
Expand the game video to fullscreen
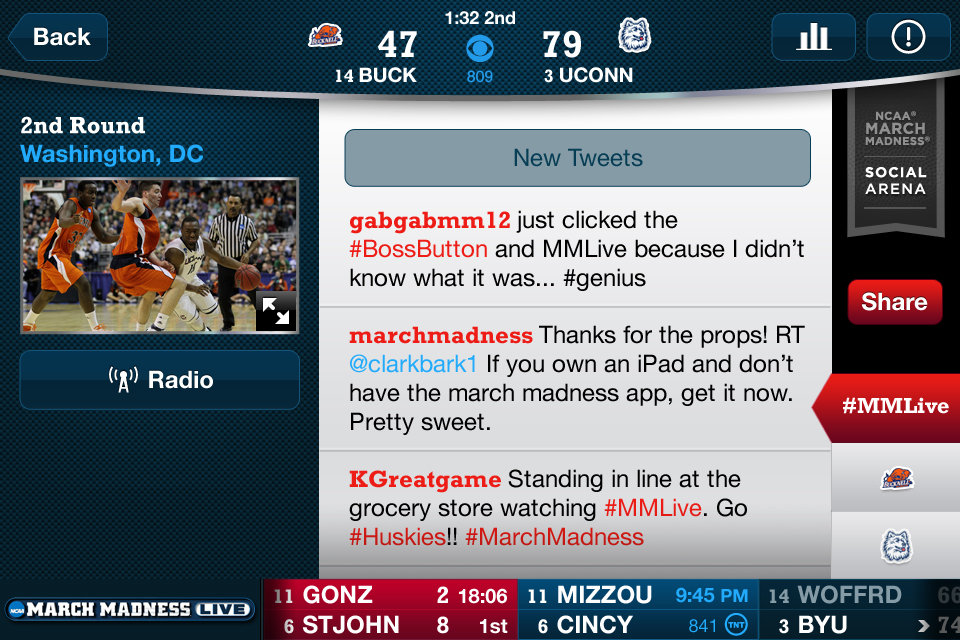pos(276,311)
